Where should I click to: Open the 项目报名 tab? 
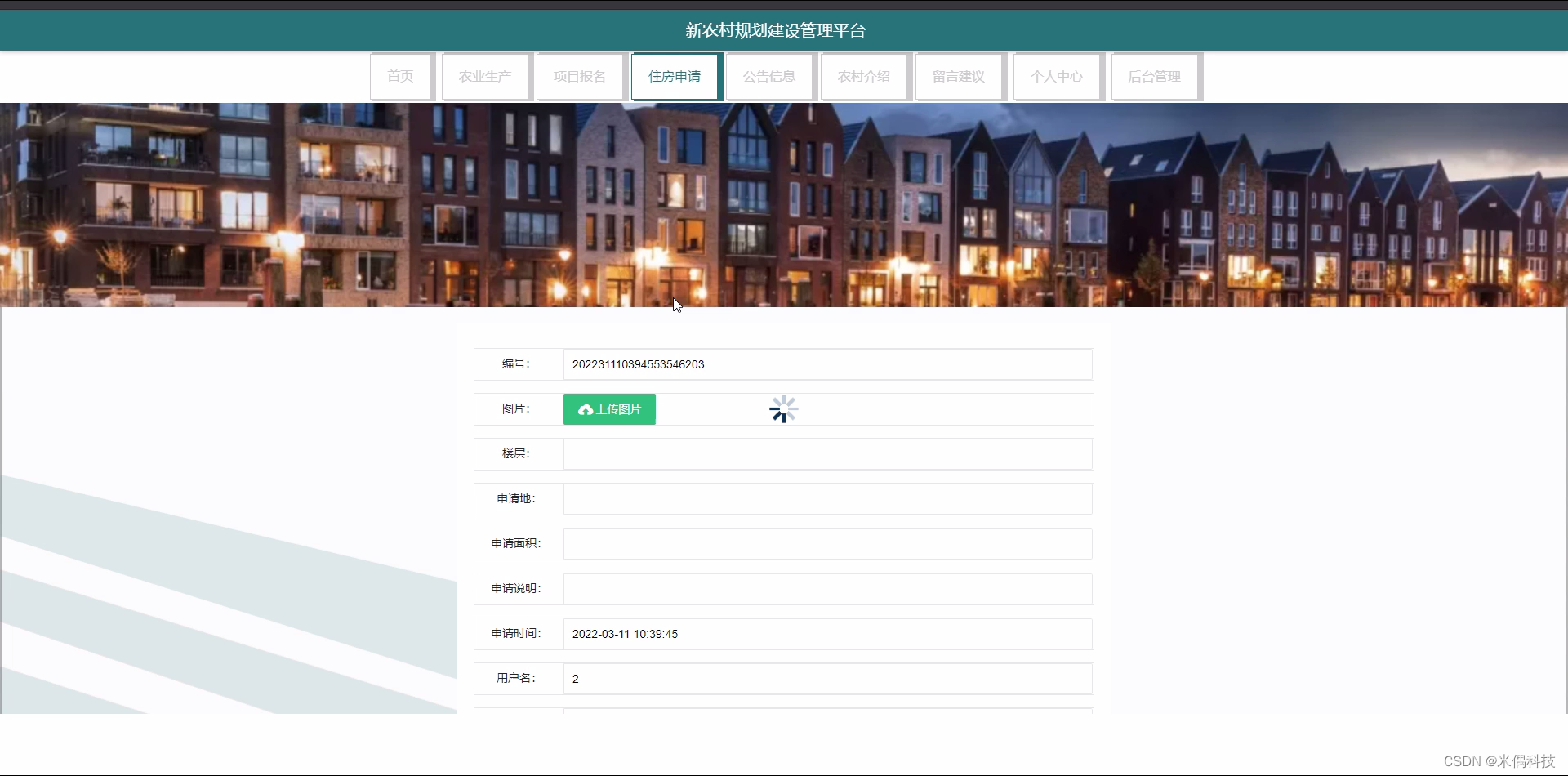point(580,76)
